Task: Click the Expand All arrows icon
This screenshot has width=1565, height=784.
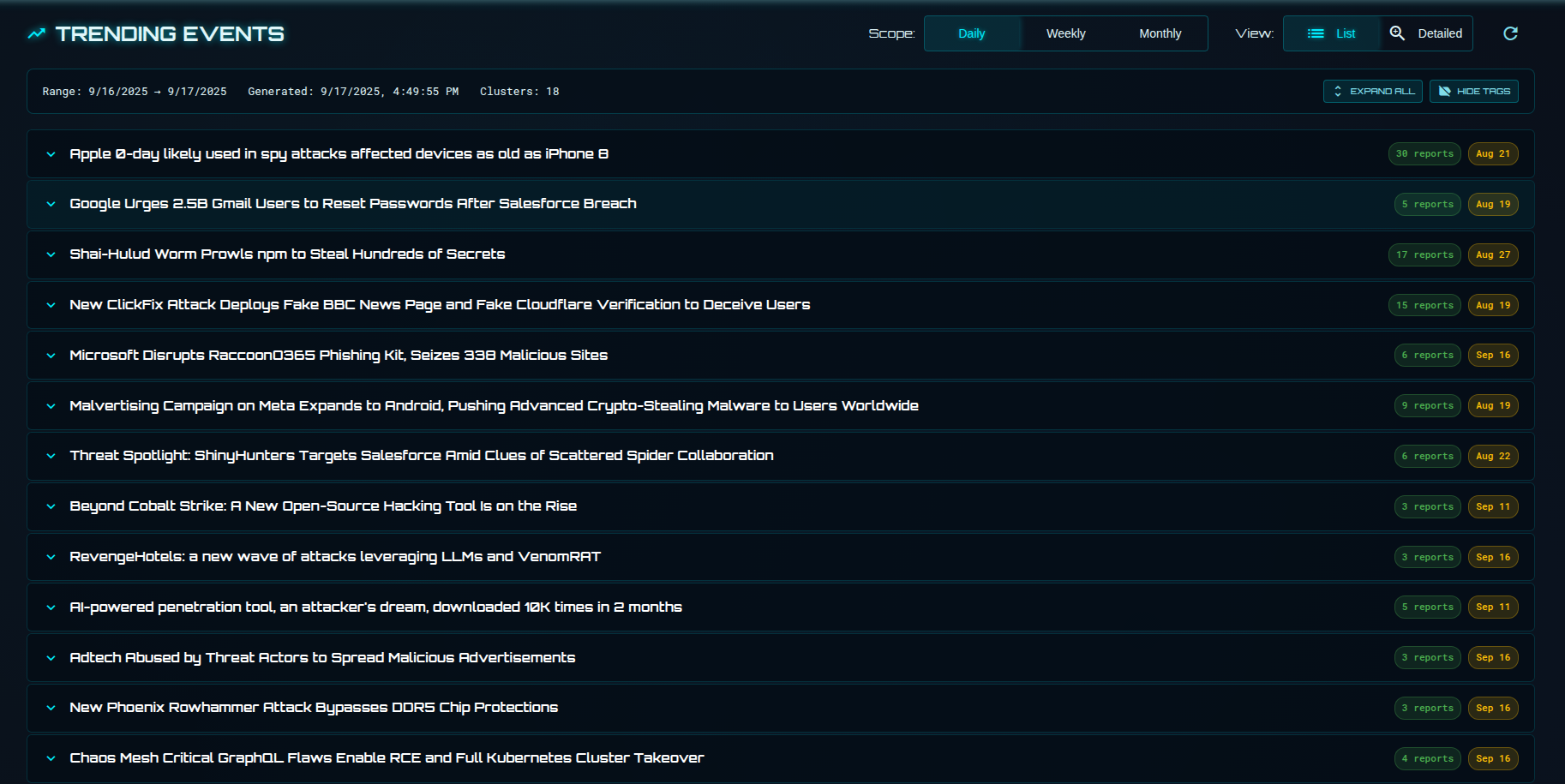Action: [x=1338, y=91]
